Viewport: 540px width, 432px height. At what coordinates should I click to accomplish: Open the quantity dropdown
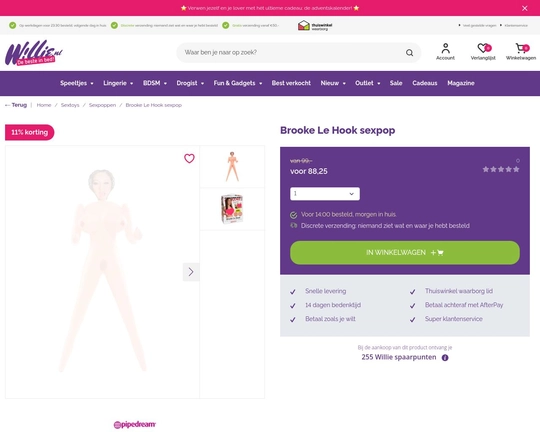coord(325,194)
